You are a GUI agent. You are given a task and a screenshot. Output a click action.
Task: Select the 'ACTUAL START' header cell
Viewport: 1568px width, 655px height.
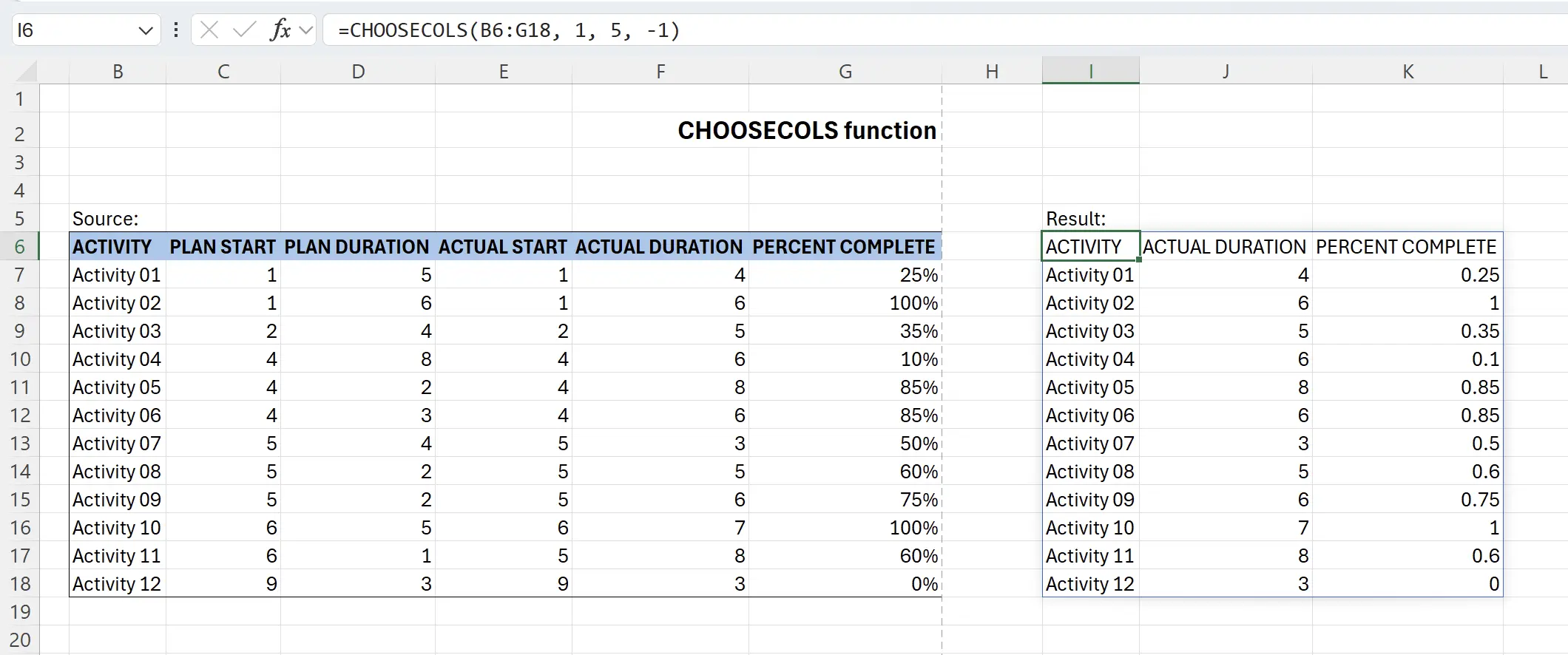point(504,247)
